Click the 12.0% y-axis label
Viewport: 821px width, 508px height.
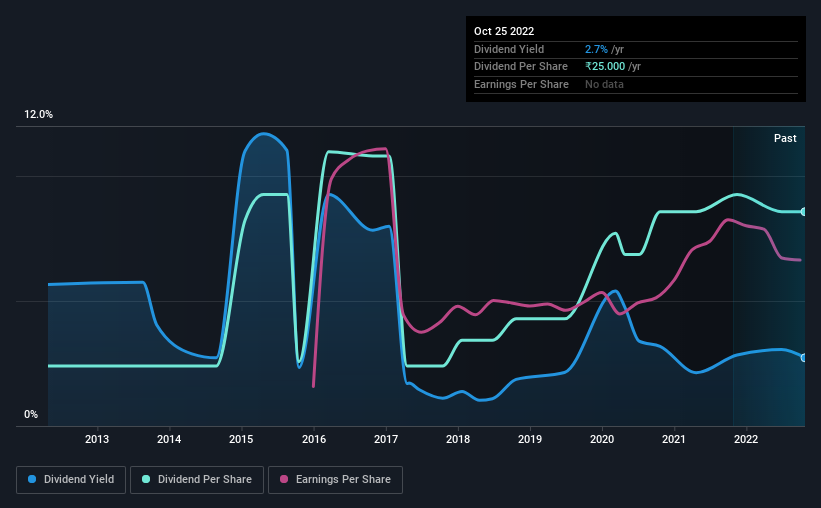pyautogui.click(x=38, y=115)
